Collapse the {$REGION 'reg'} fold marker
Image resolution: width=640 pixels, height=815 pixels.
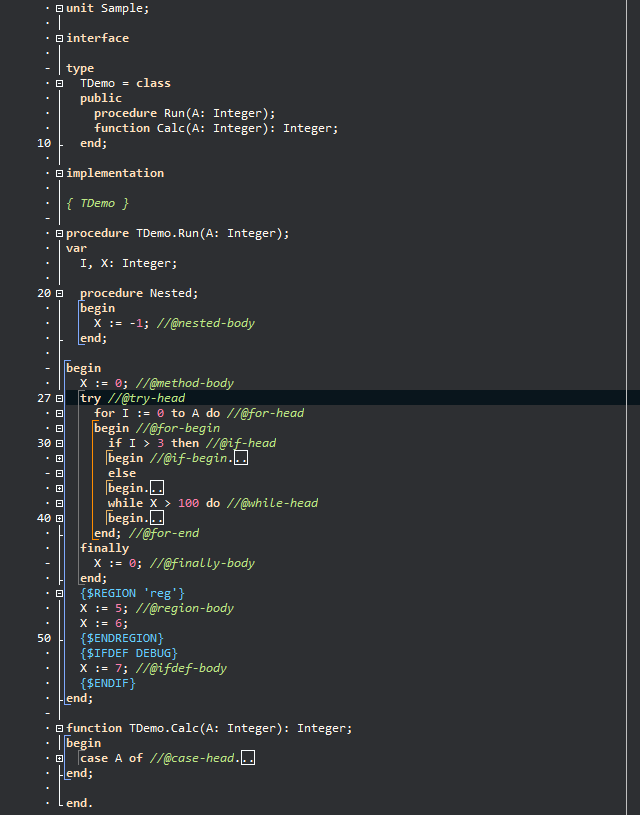(x=59, y=593)
